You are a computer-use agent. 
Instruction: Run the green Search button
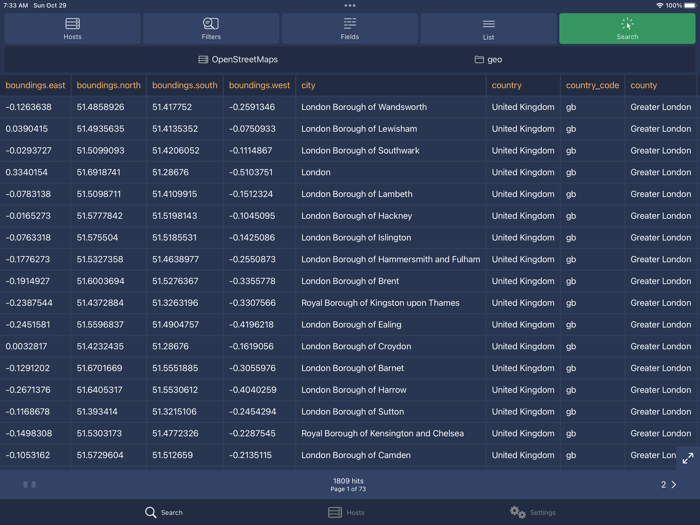[627, 29]
